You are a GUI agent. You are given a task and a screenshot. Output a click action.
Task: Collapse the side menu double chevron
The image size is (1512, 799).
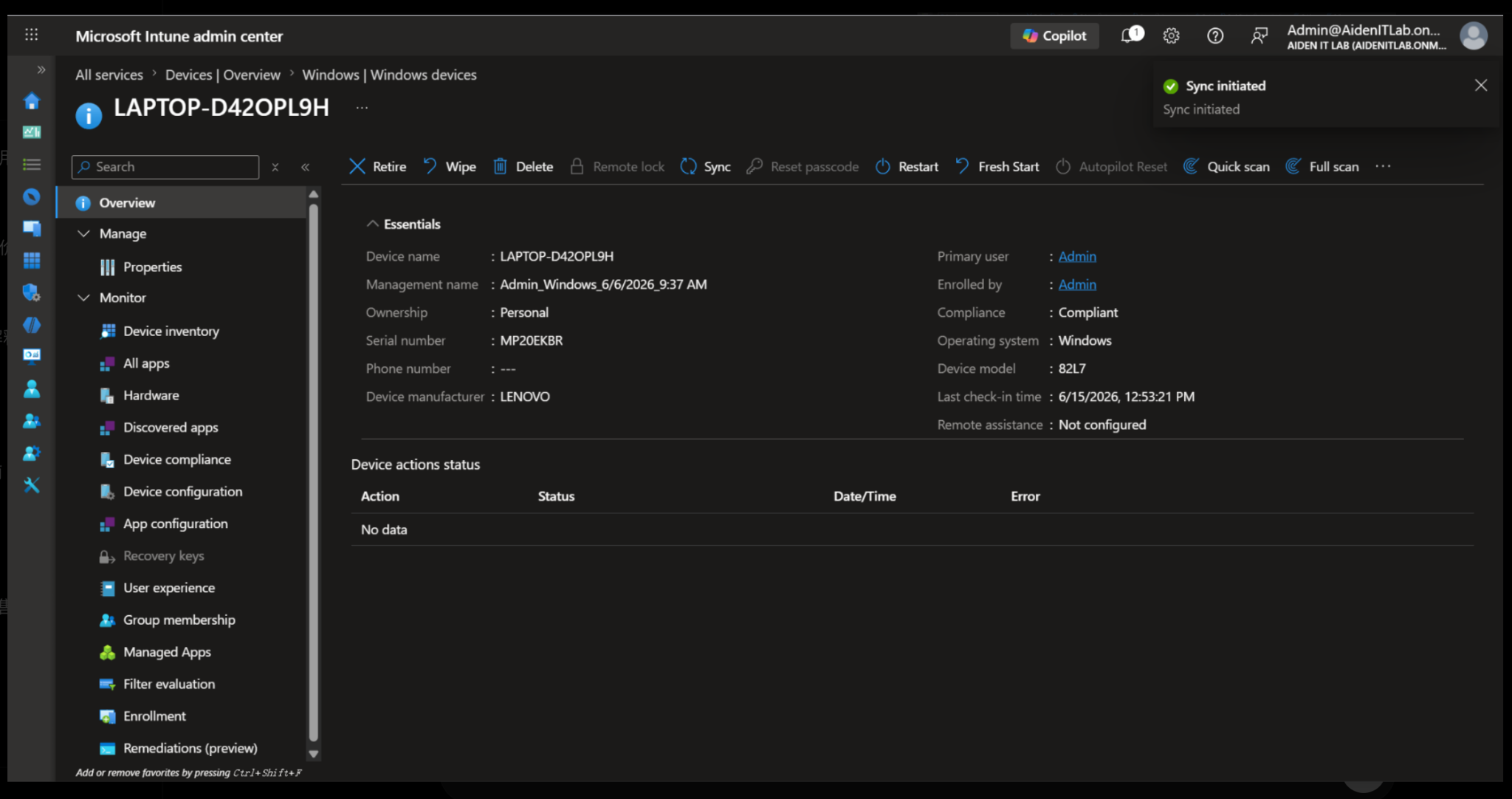pyautogui.click(x=305, y=167)
